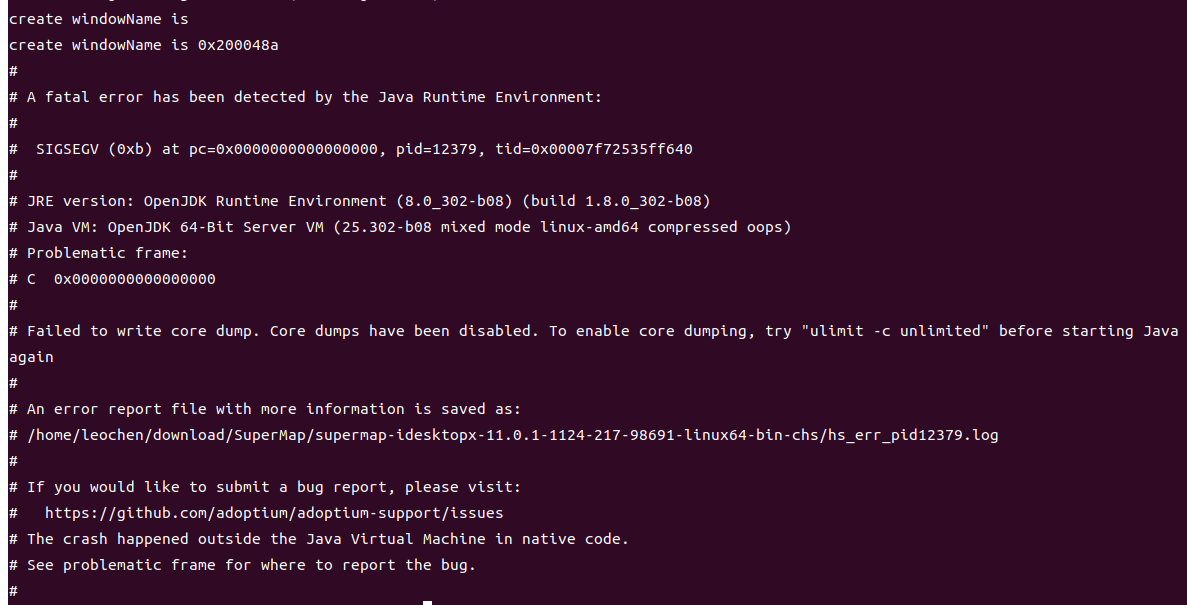Click the GitHub adoptium-support issues URL

tap(274, 513)
